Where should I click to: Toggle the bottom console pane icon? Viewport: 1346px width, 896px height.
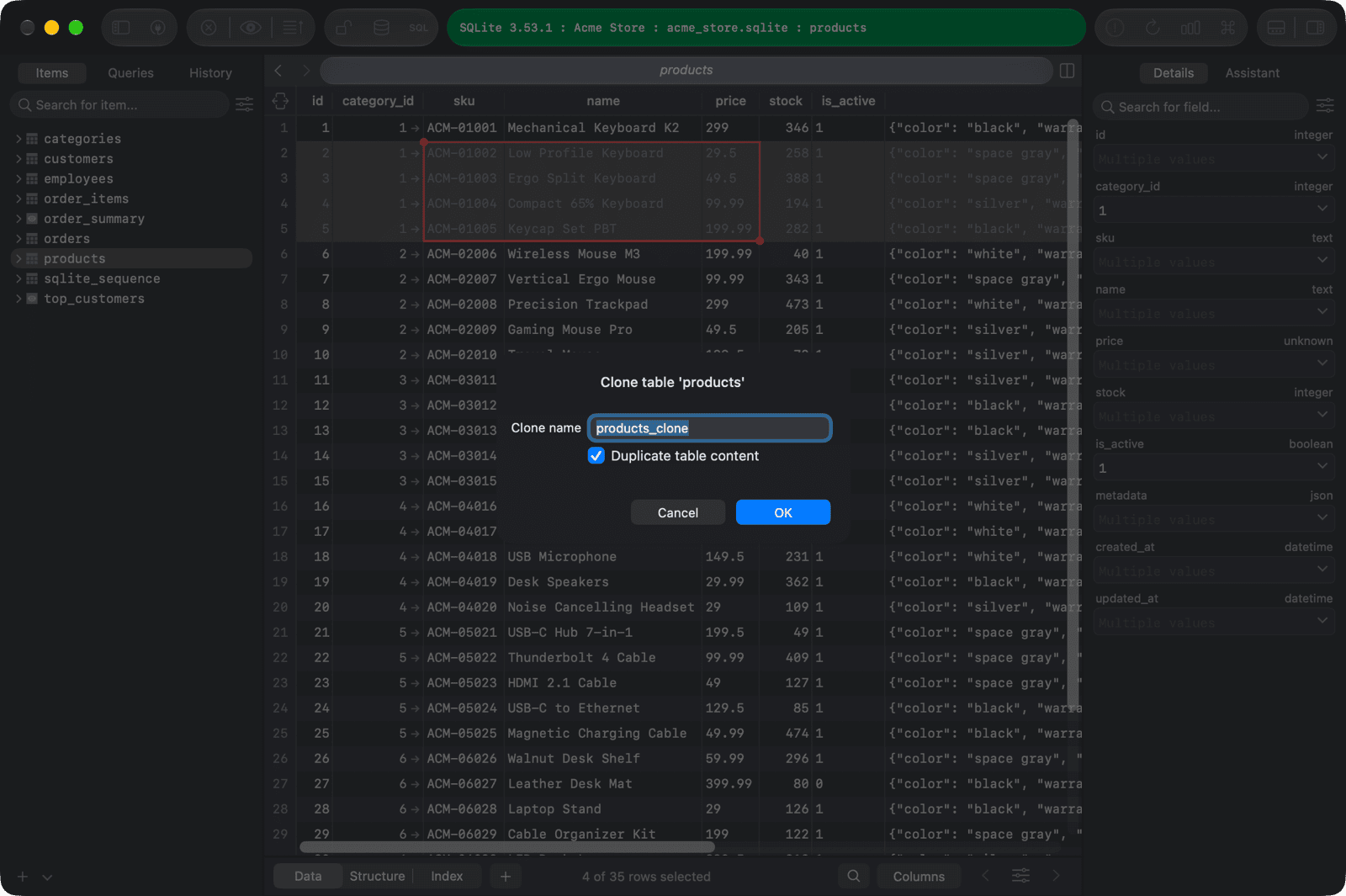pyautogui.click(x=1276, y=28)
